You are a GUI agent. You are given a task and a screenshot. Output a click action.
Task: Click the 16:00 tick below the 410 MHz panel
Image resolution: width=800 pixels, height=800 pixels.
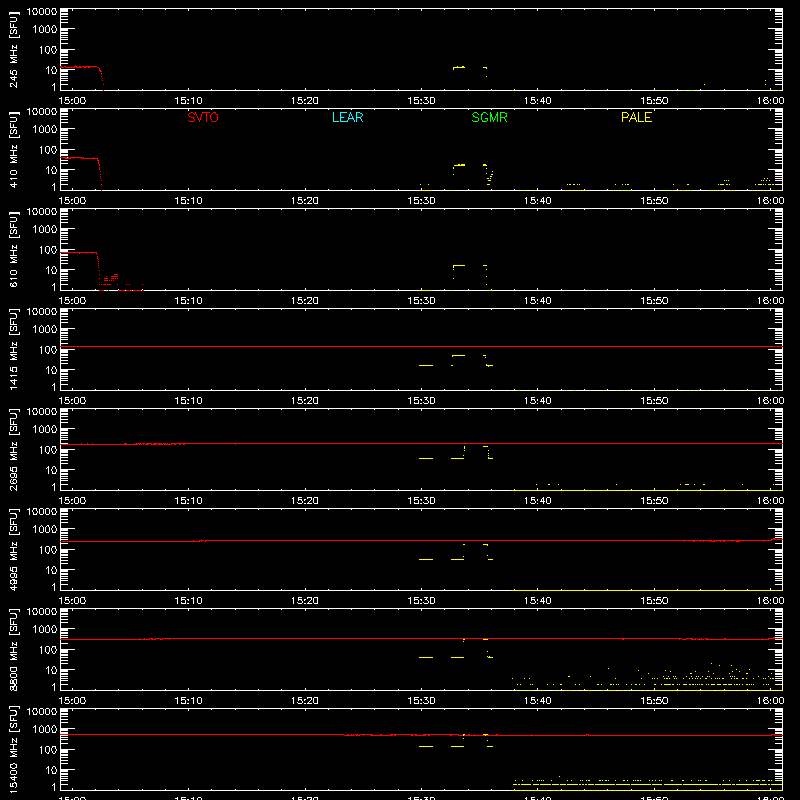tap(770, 201)
